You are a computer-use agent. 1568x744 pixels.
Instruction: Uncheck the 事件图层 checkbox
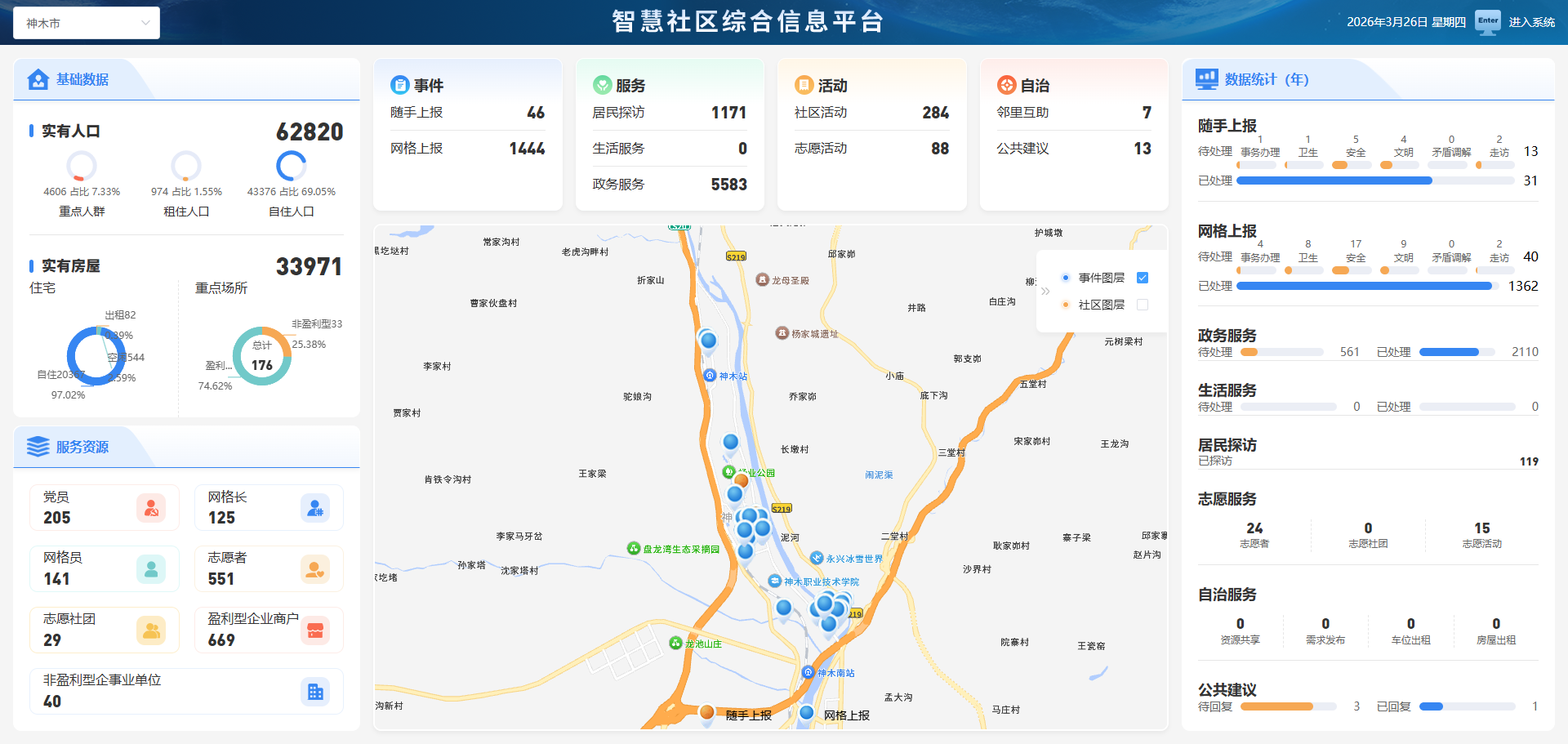(x=1143, y=278)
